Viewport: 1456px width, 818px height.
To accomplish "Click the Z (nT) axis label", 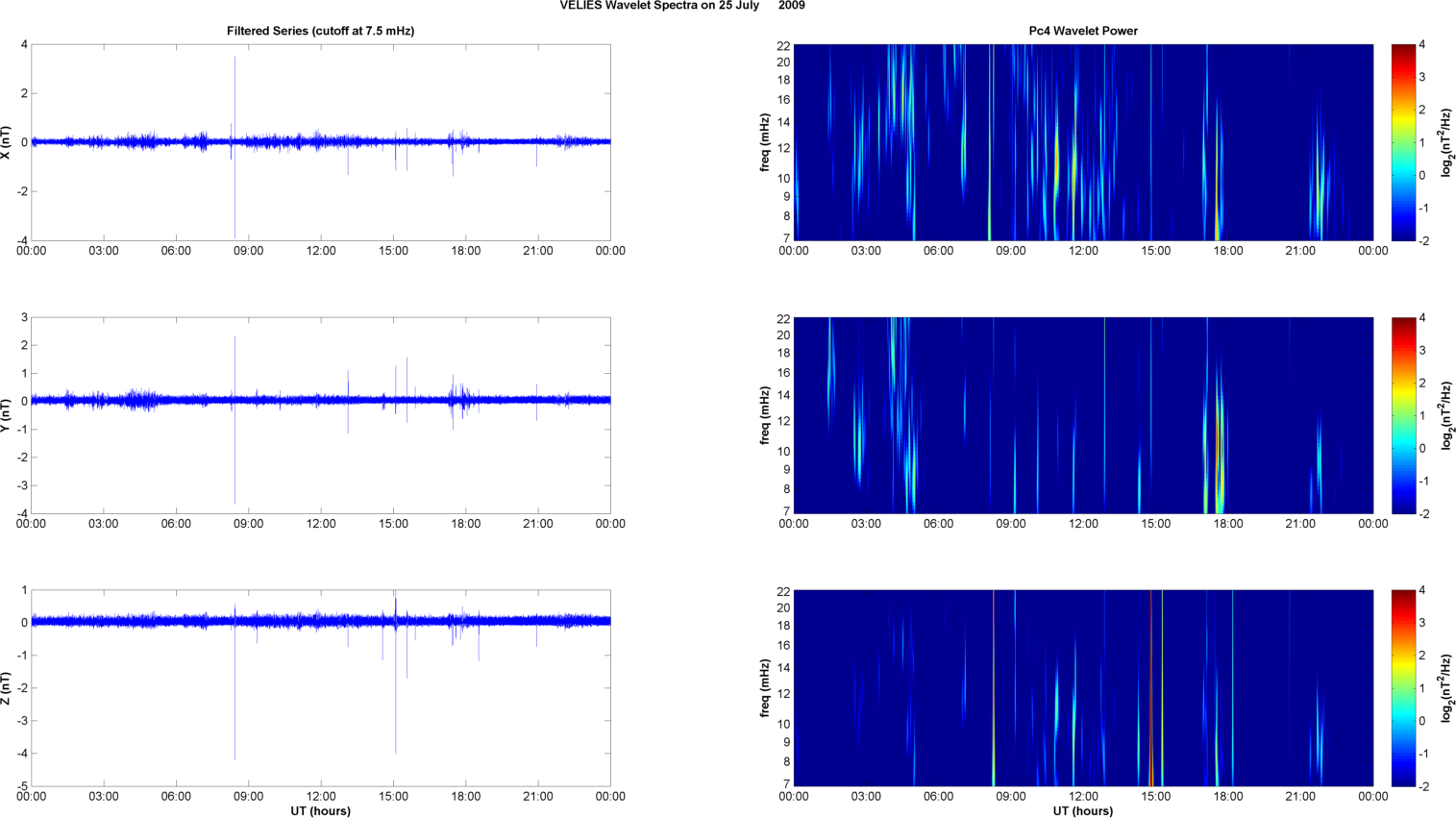I will tap(8, 688).
